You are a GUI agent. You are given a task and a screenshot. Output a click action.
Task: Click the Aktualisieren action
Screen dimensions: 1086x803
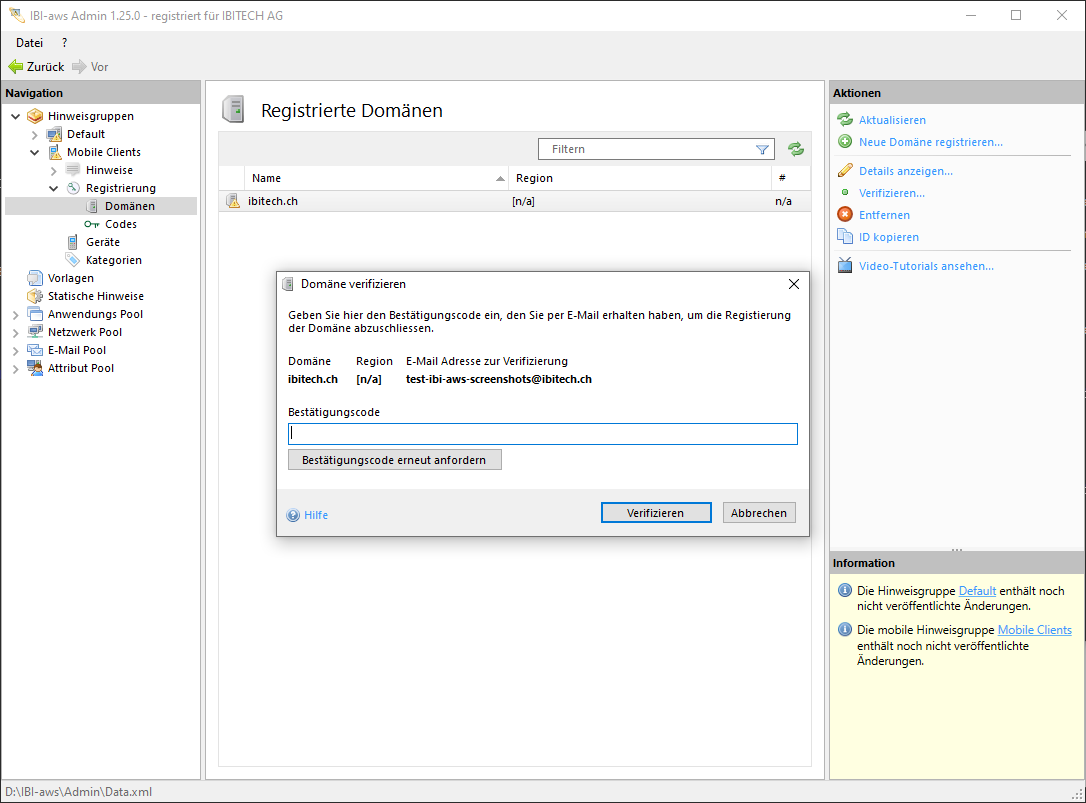[x=892, y=120]
